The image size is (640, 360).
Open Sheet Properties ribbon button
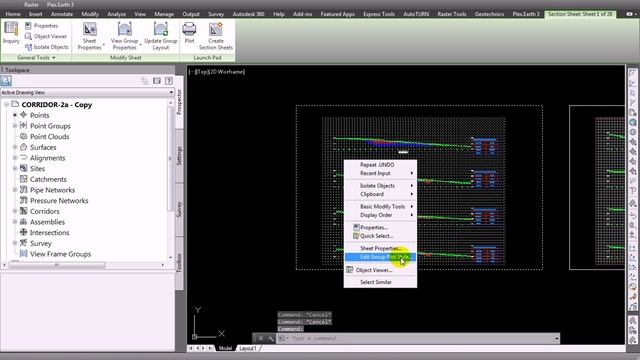[x=89, y=36]
